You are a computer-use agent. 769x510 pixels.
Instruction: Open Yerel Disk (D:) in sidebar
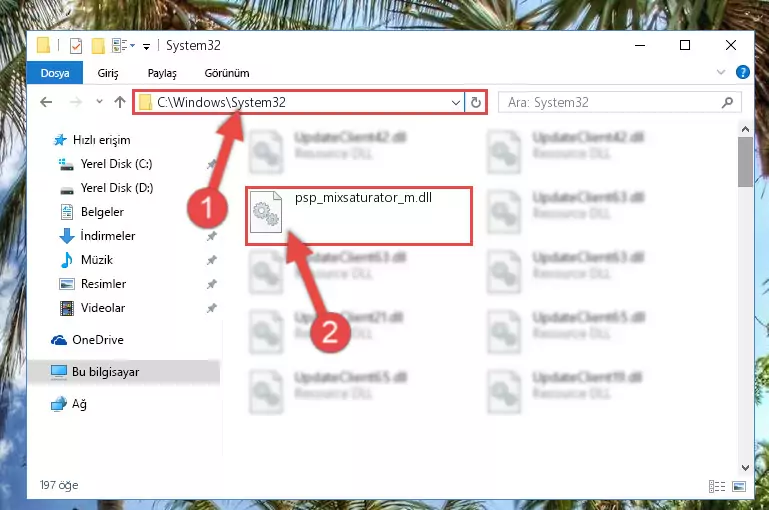click(117, 188)
